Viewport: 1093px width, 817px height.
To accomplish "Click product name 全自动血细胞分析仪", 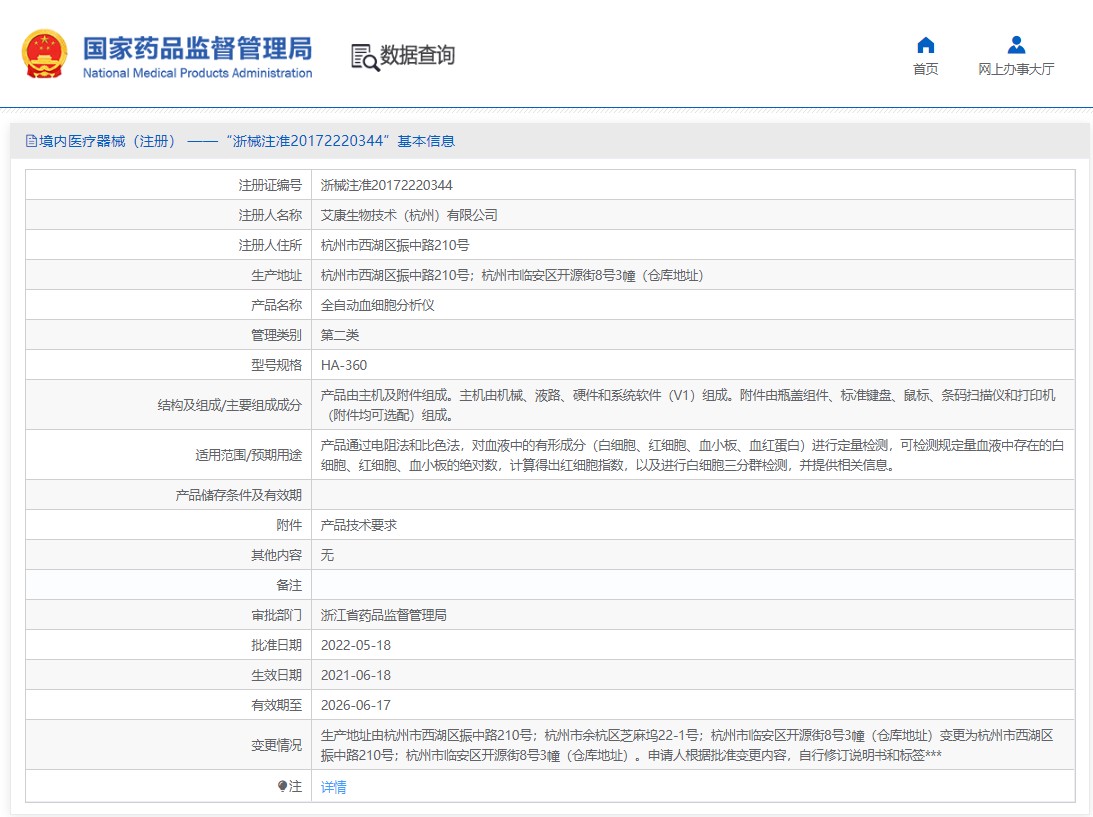I will click(x=377, y=305).
